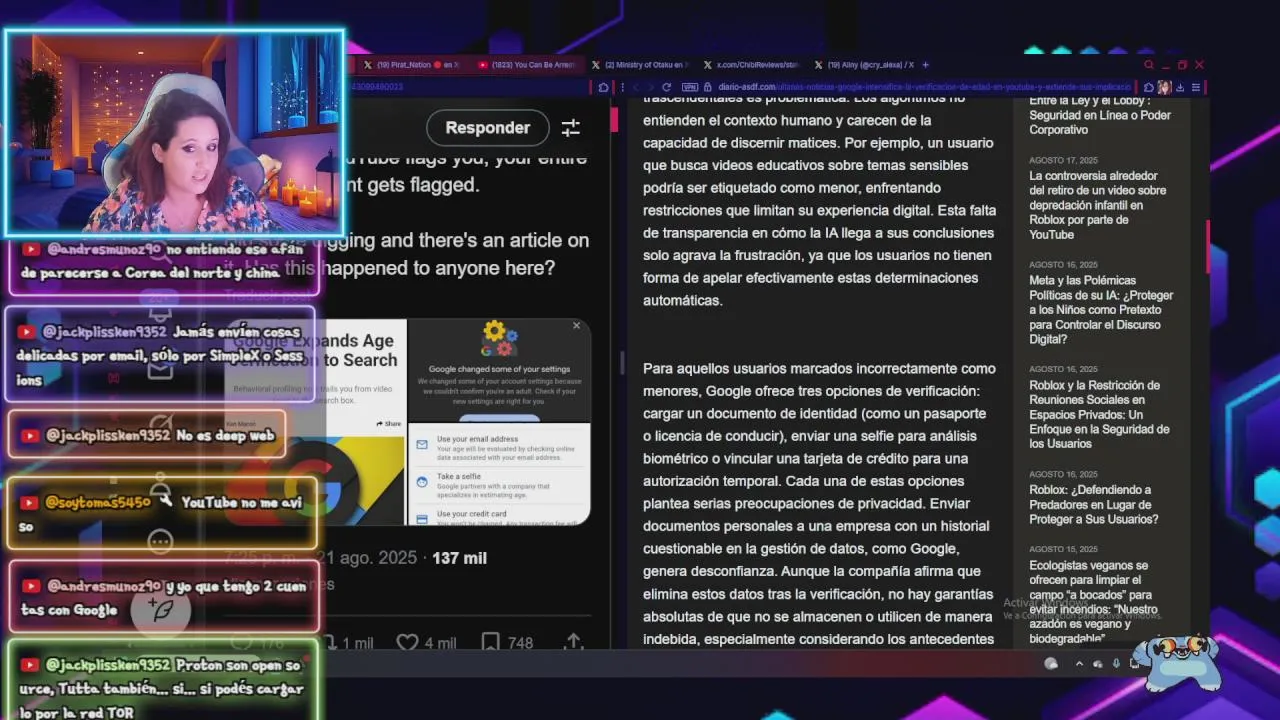Open a new browser tab with plus
Image resolution: width=1280 pixels, height=720 pixels.
click(925, 65)
